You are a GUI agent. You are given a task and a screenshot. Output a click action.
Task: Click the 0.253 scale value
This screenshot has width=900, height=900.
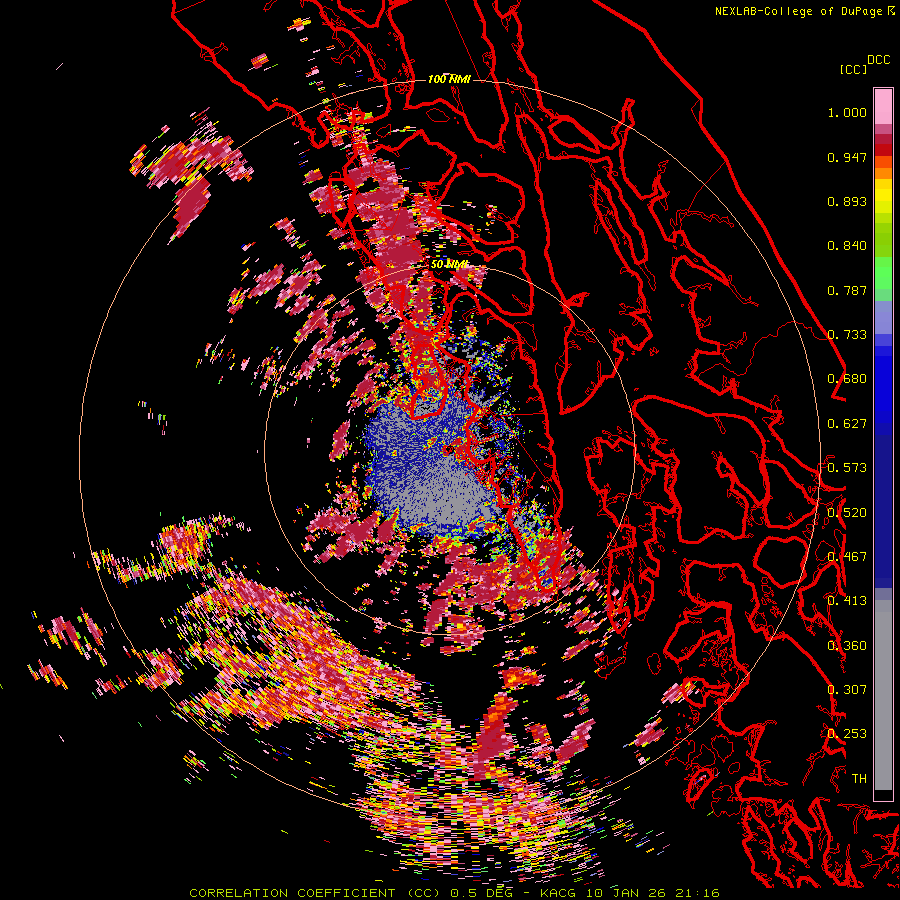pyautogui.click(x=847, y=734)
